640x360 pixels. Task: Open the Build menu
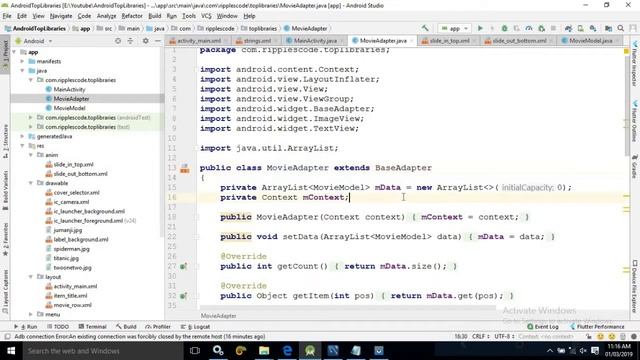pos(155,16)
